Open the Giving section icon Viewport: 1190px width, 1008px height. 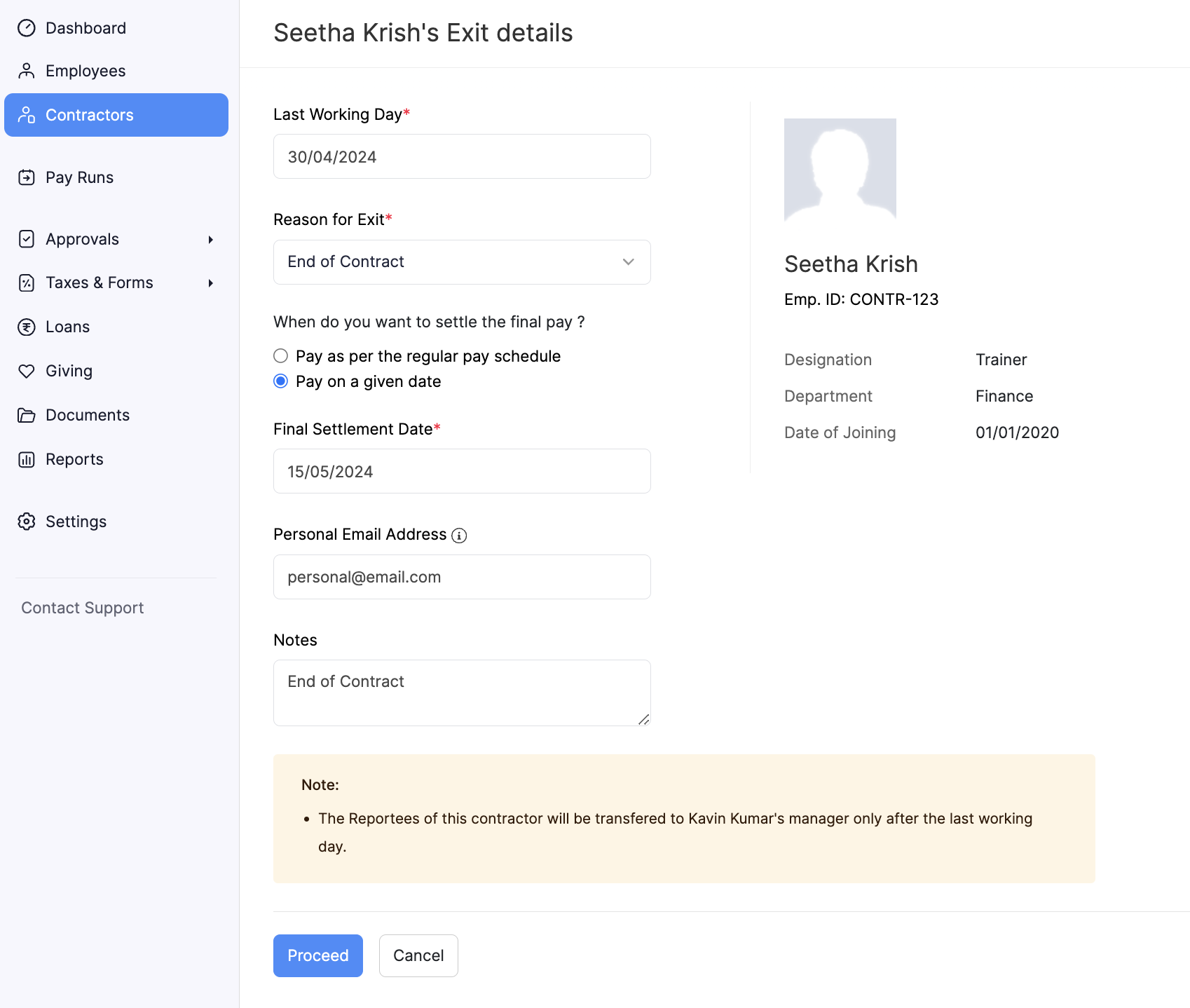coord(27,371)
